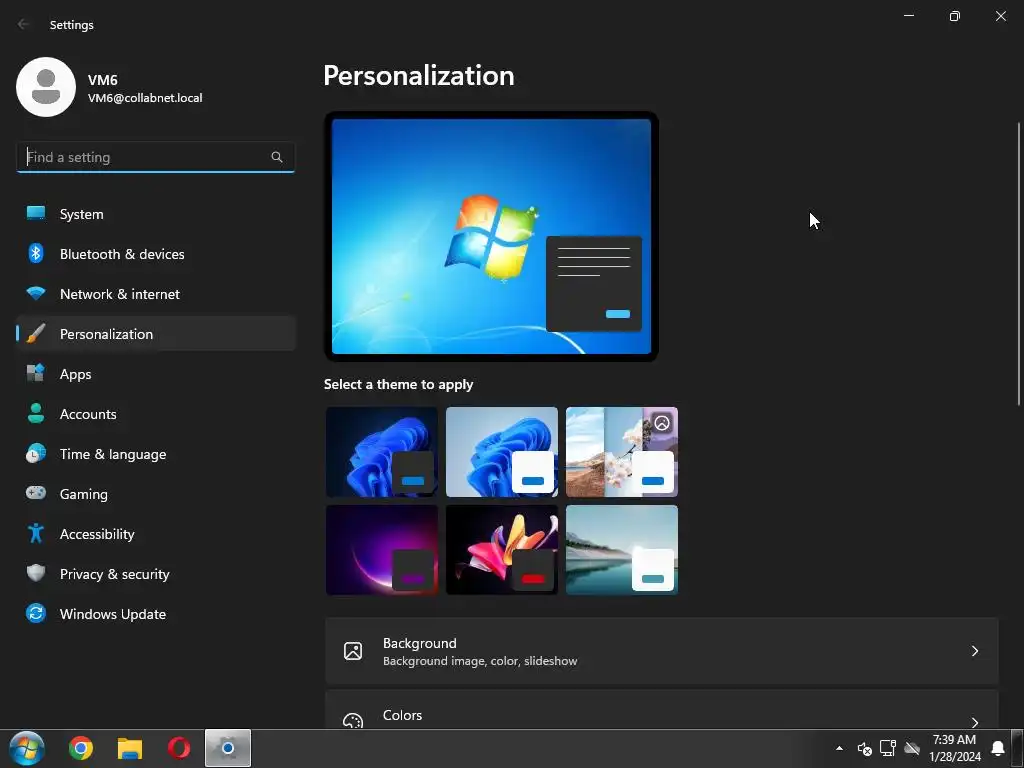This screenshot has height=768, width=1024.
Task: Click the Personalization paintbrush icon
Action: 36,334
